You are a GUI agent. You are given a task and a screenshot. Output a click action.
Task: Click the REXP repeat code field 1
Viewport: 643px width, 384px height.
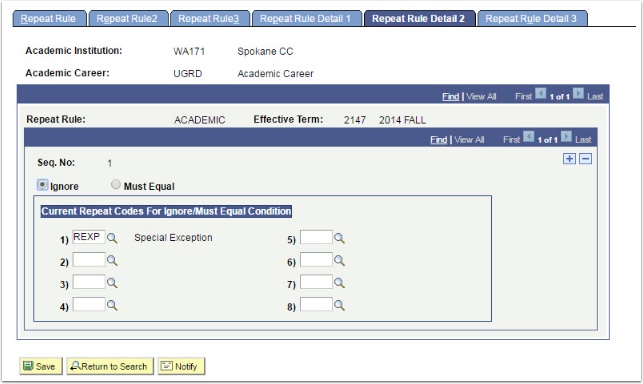89,237
